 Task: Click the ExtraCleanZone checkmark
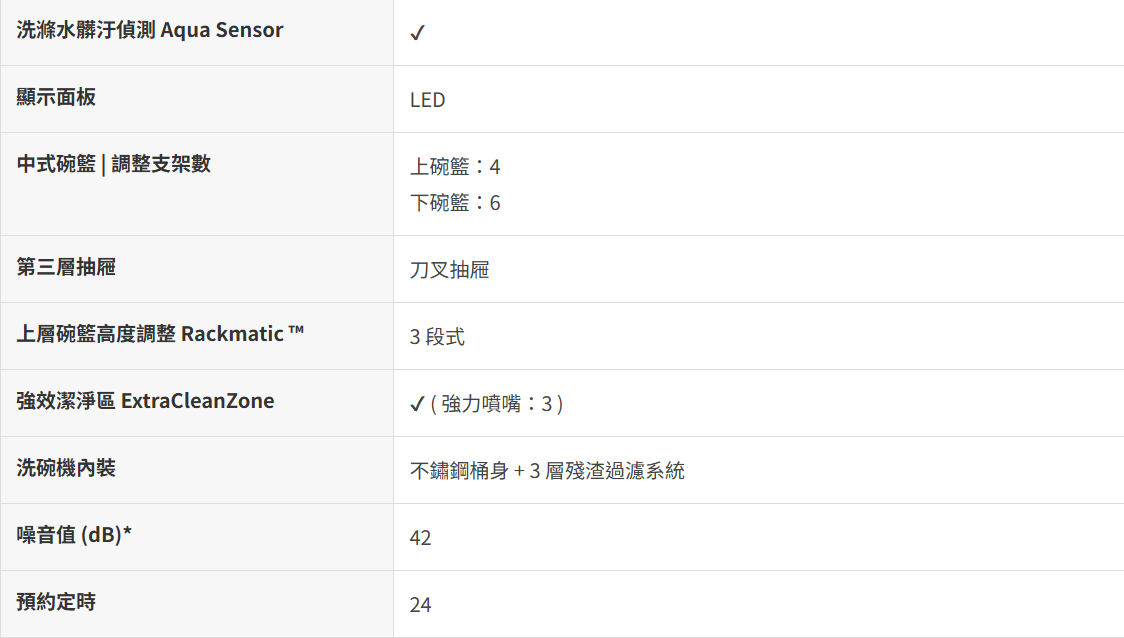417,404
